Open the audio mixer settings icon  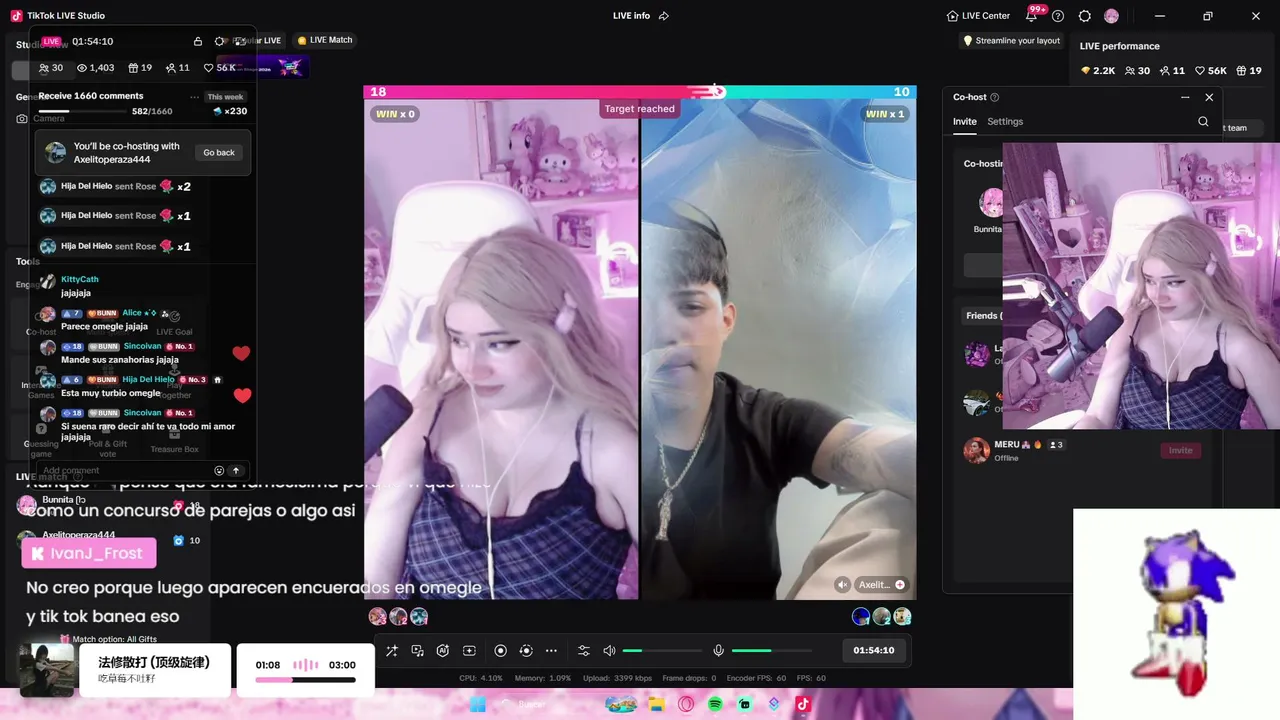(x=584, y=651)
